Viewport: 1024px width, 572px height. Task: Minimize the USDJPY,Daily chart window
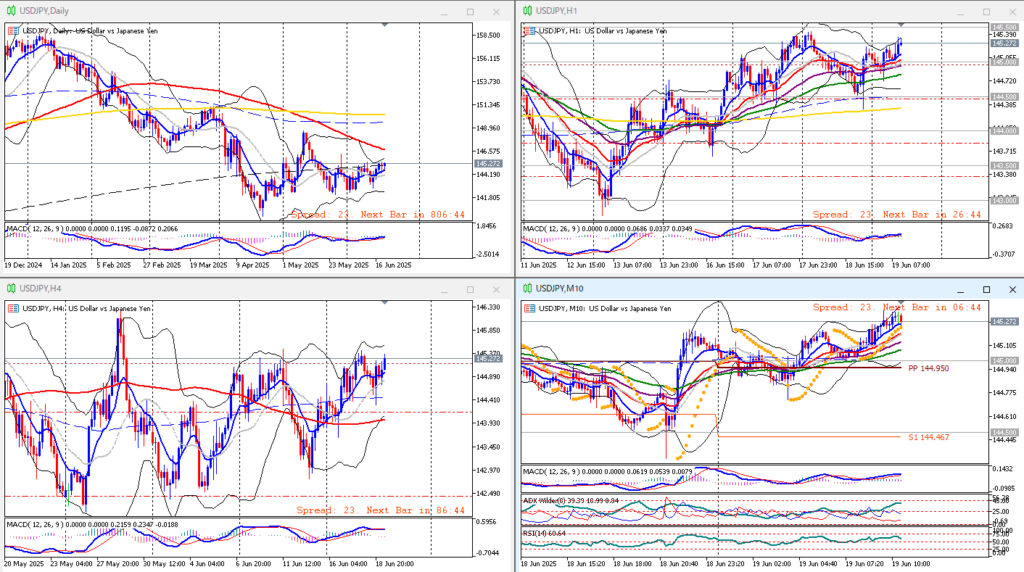point(444,12)
